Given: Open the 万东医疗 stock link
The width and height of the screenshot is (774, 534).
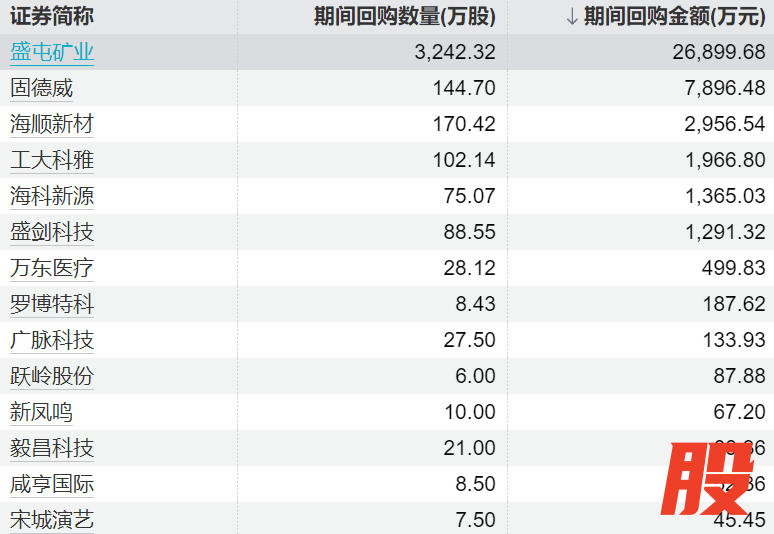Looking at the screenshot, I should (x=52, y=268).
